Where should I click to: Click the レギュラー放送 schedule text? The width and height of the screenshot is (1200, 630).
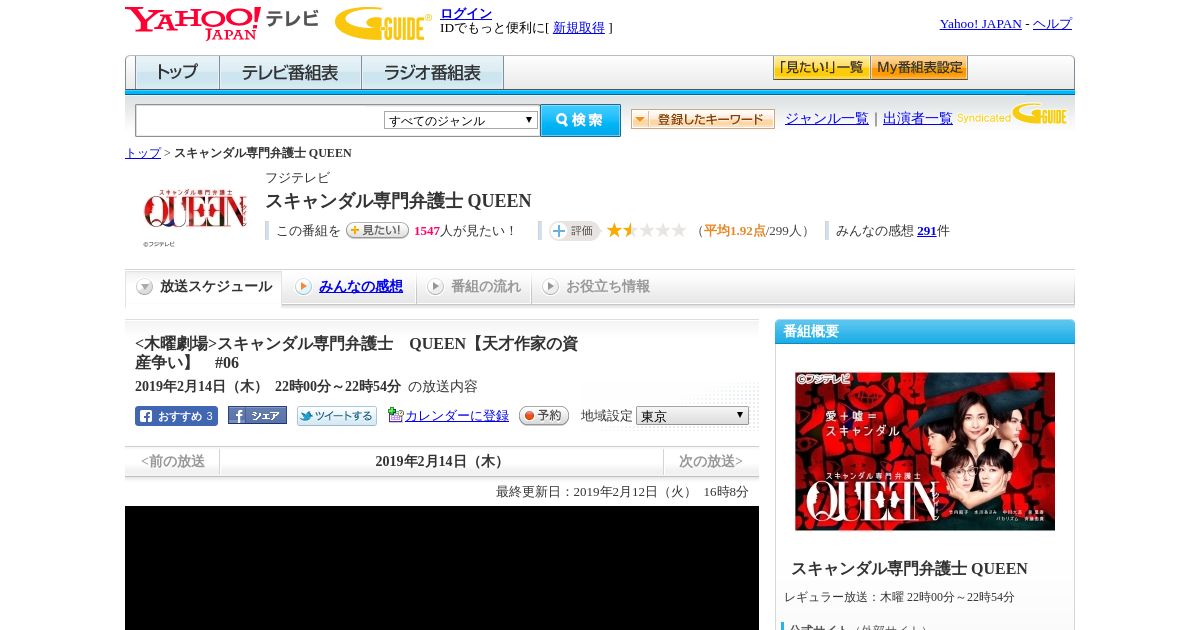899,597
